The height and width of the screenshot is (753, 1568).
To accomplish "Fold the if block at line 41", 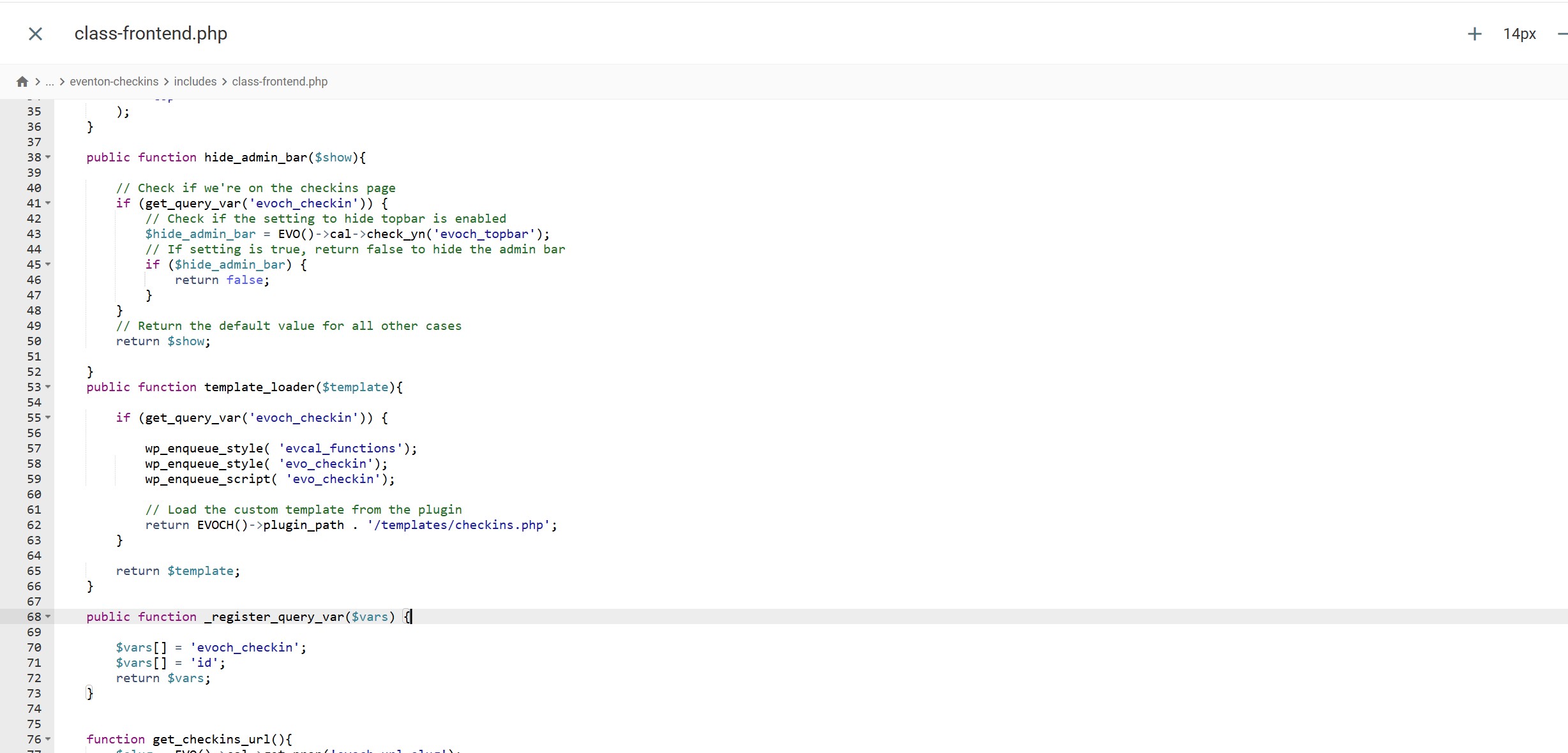I will click(x=48, y=203).
